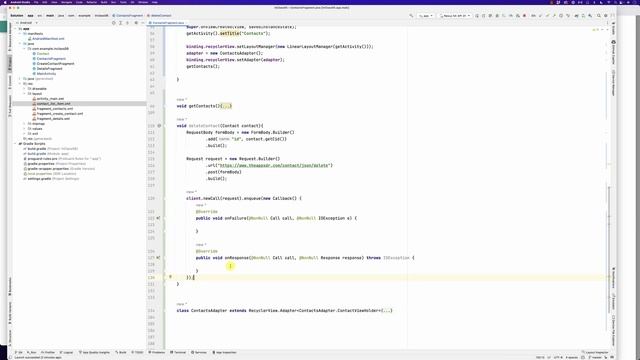
Task: Hide the Project tool window
Action: [x=142, y=23]
